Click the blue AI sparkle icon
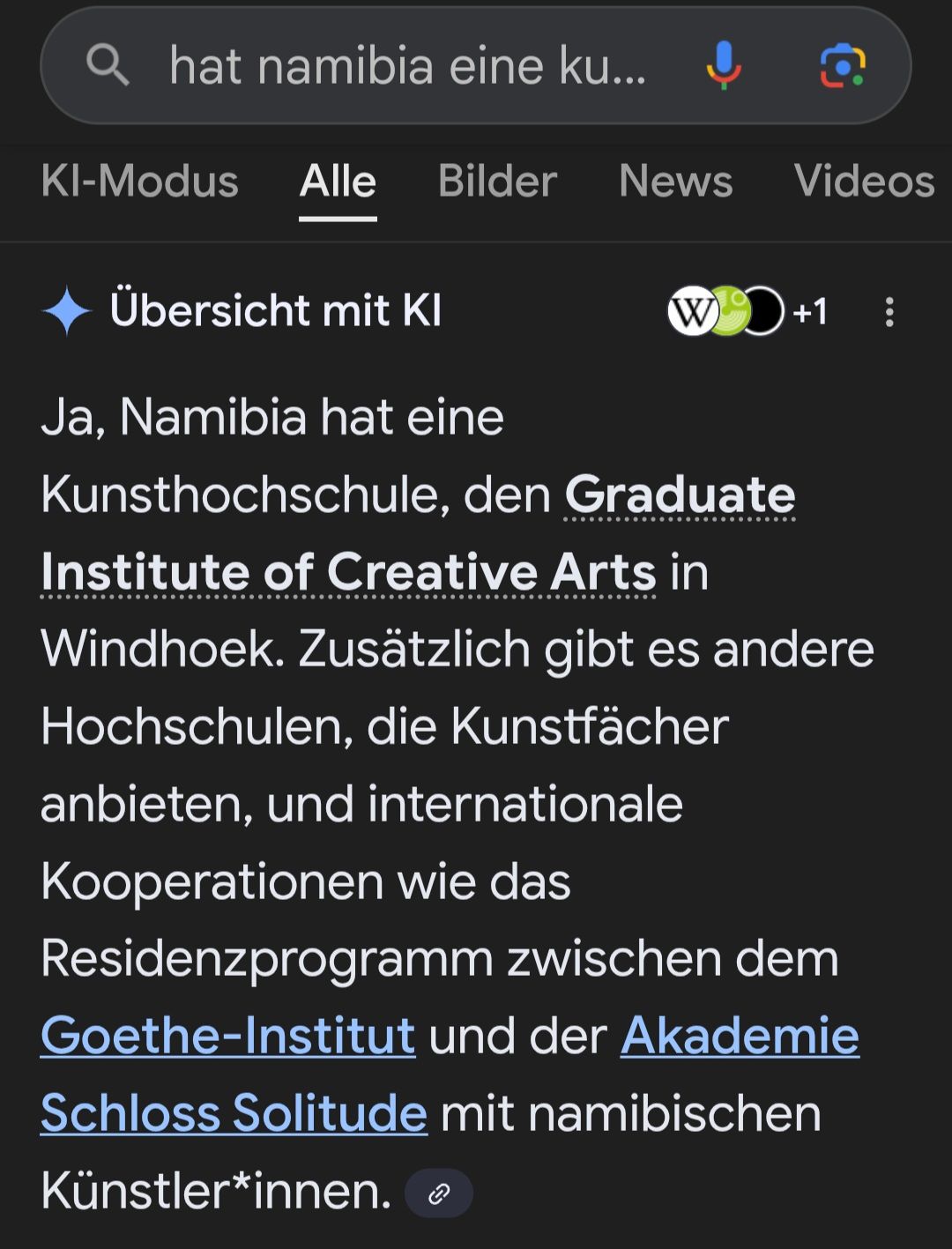 point(67,312)
